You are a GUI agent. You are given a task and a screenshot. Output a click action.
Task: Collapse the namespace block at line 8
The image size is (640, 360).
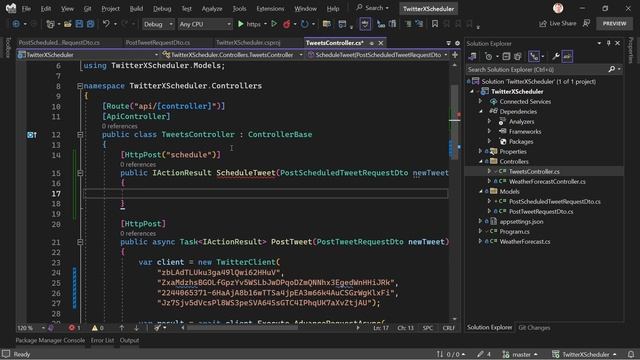coord(80,86)
